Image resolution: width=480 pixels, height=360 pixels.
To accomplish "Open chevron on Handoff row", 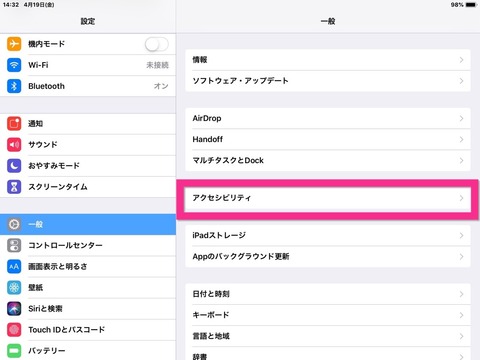I will [x=461, y=139].
